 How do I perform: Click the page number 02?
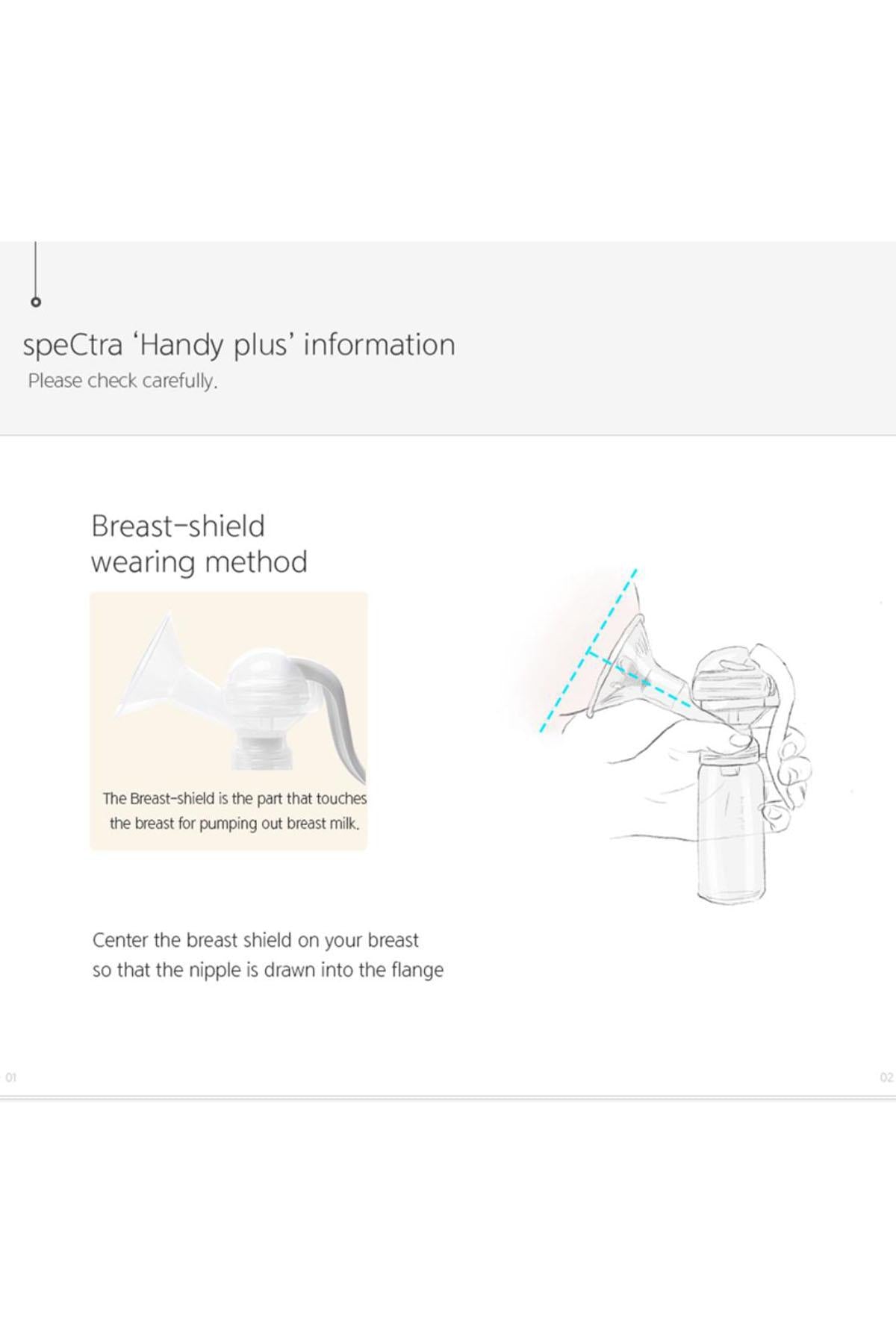coord(886,1077)
